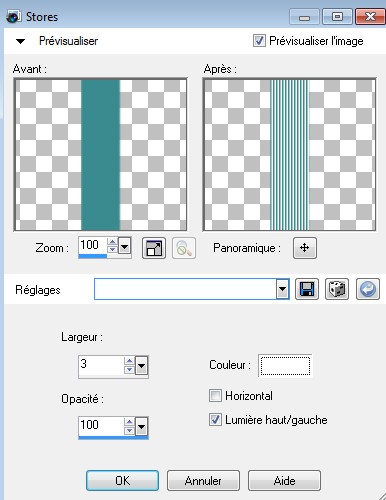Toggle Prévisualiser l'image checkbox
This screenshot has height=500, width=386.
(259, 41)
